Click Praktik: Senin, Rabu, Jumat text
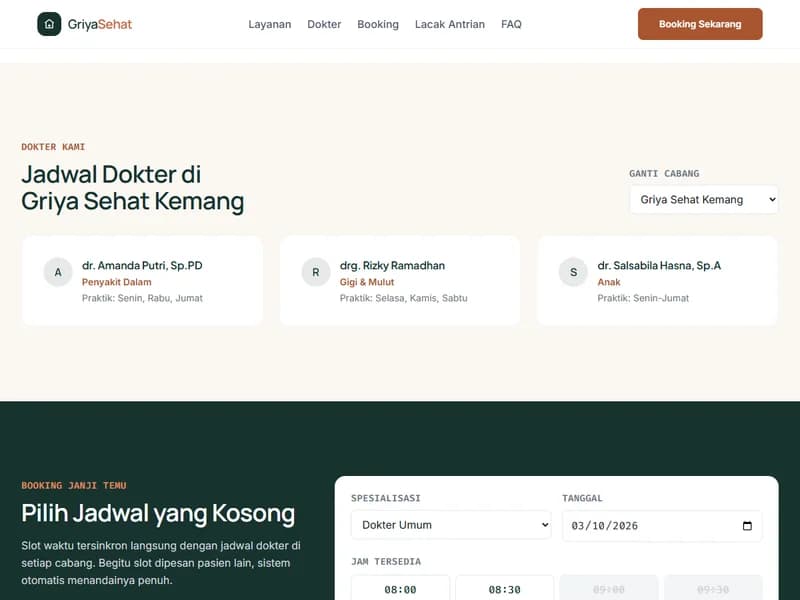Image resolution: width=800 pixels, height=600 pixels. pos(142,298)
